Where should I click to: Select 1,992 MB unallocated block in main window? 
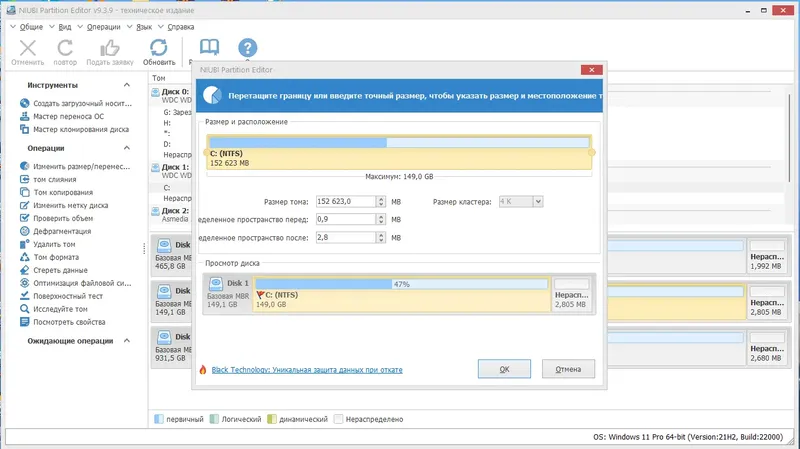(766, 255)
